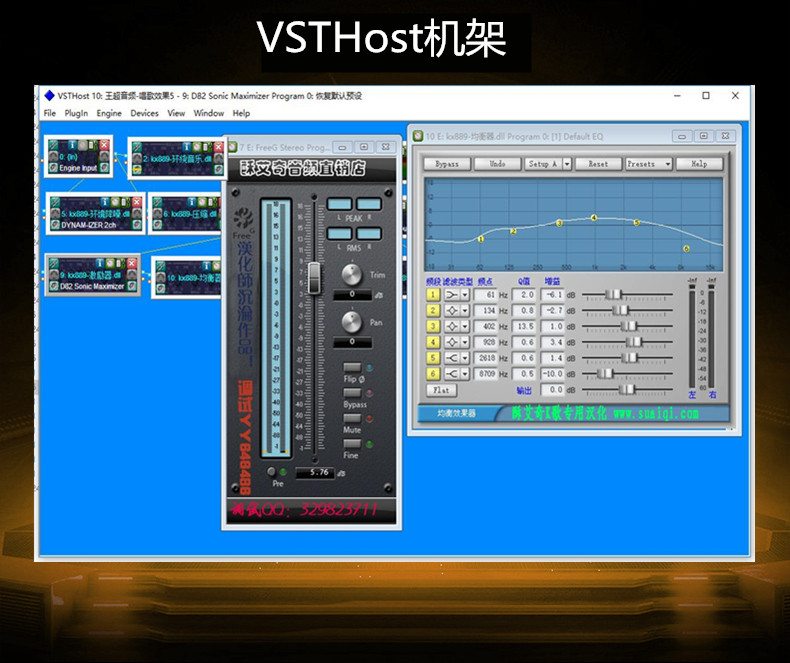Toggle EQ band 2 enable button
The image size is (790, 663).
[433, 310]
